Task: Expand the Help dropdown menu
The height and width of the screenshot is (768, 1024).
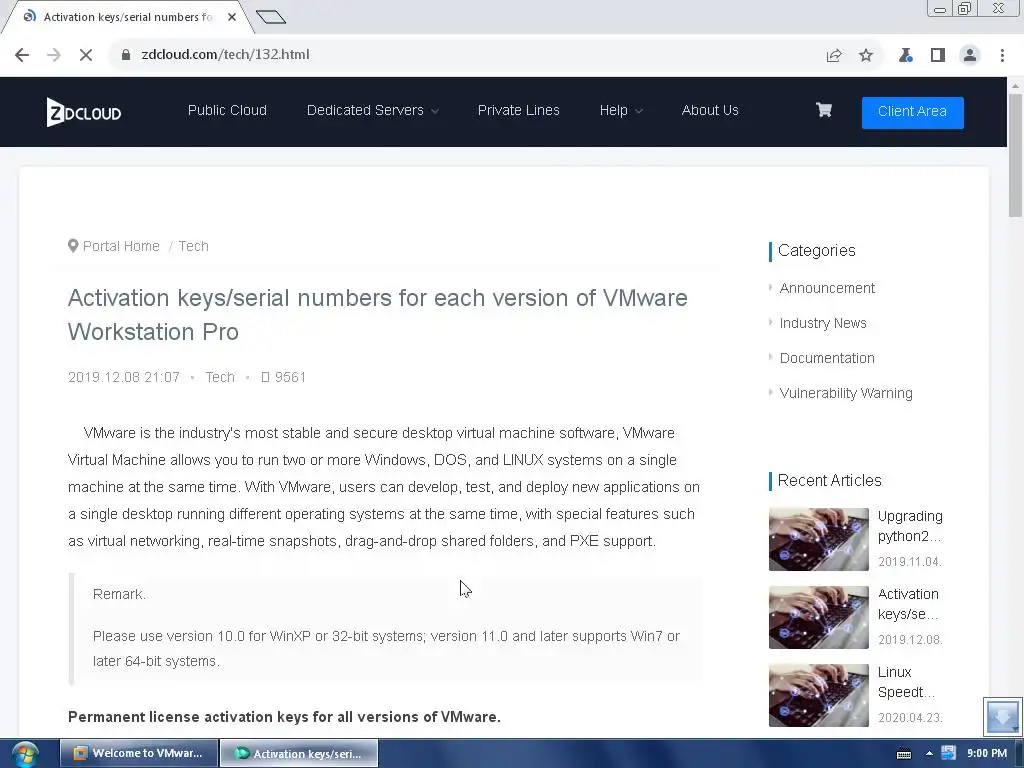Action: (621, 110)
